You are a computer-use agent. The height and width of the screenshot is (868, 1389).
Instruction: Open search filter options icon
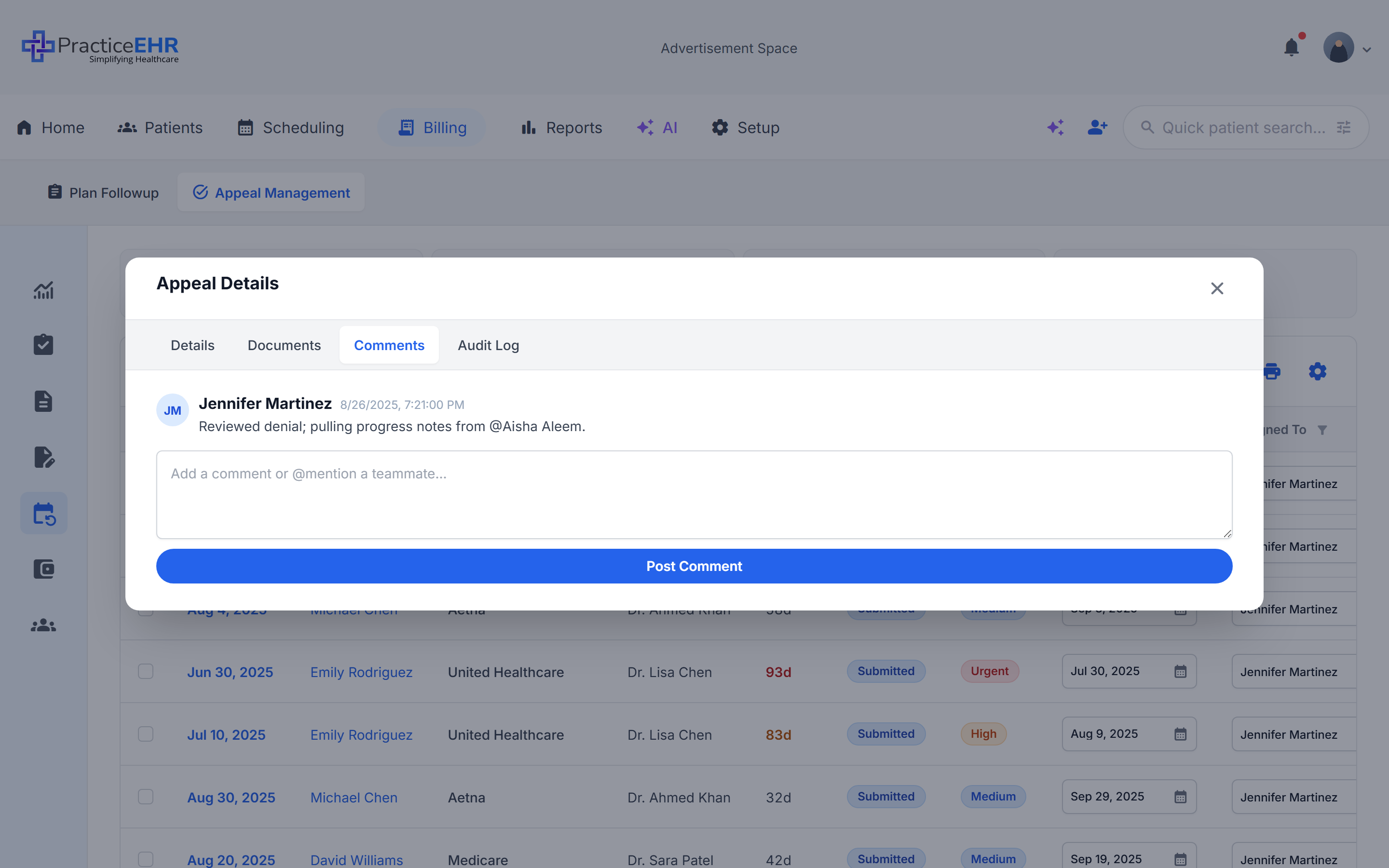(1344, 127)
